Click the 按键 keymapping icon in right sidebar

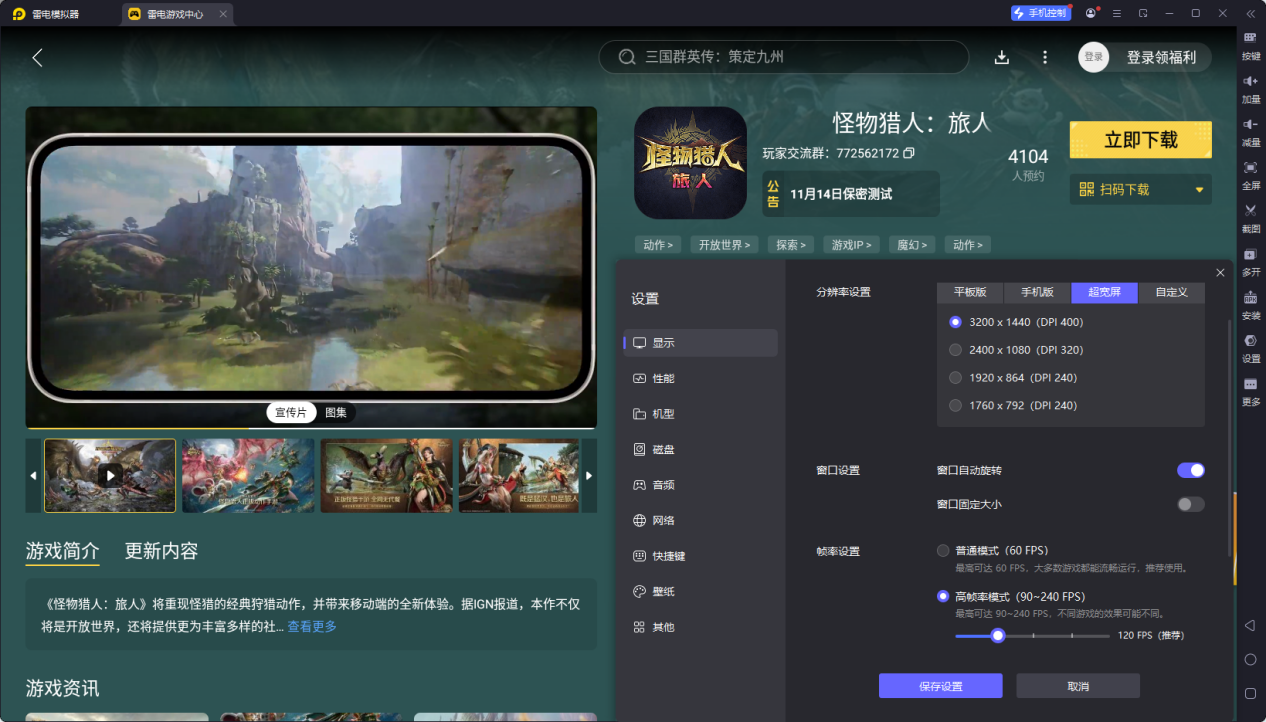pyautogui.click(x=1250, y=38)
